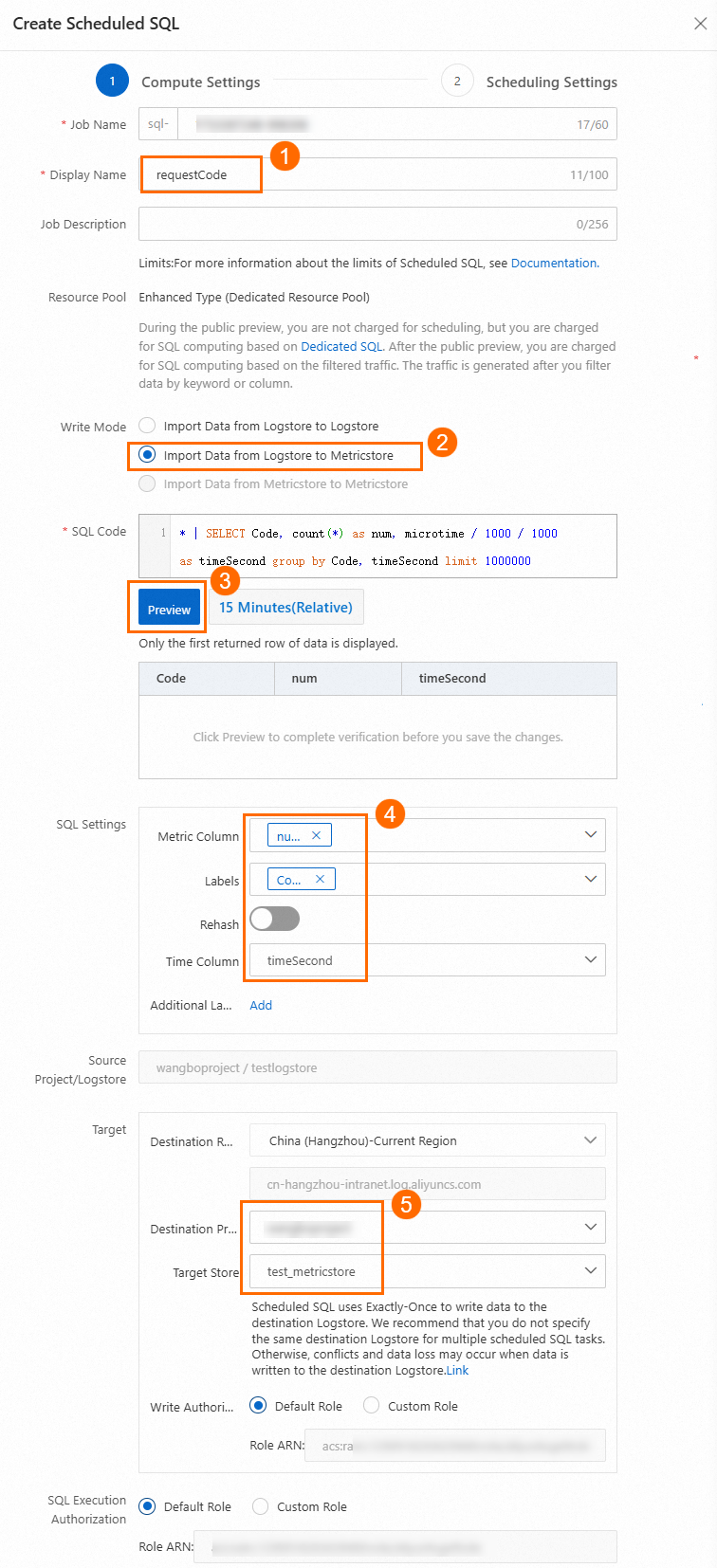The image size is (717, 1568).
Task: Choose Custom Role for Write Authorization
Action: coord(372,1406)
